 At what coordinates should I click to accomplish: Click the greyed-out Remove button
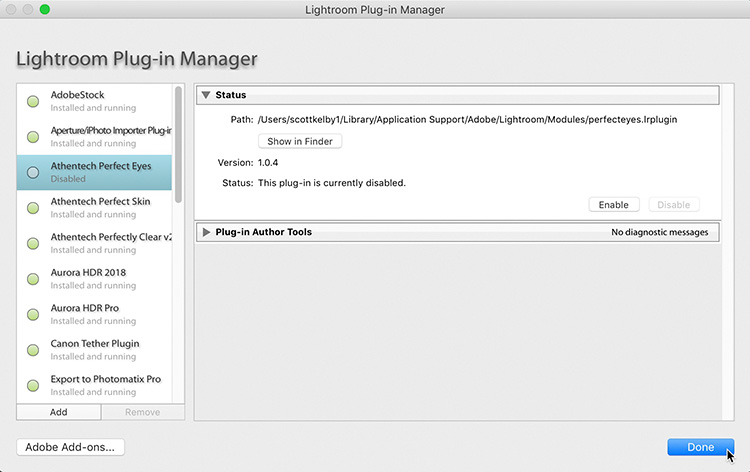143,412
